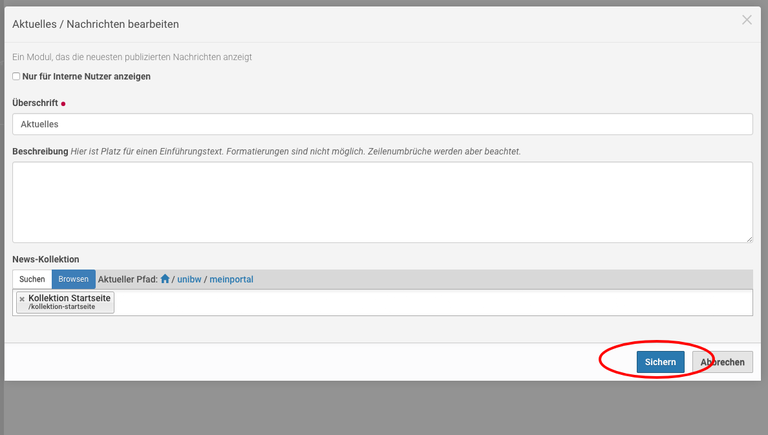Click the 'Nur für Interne Nutzer anzeigen' label

[x=86, y=76]
